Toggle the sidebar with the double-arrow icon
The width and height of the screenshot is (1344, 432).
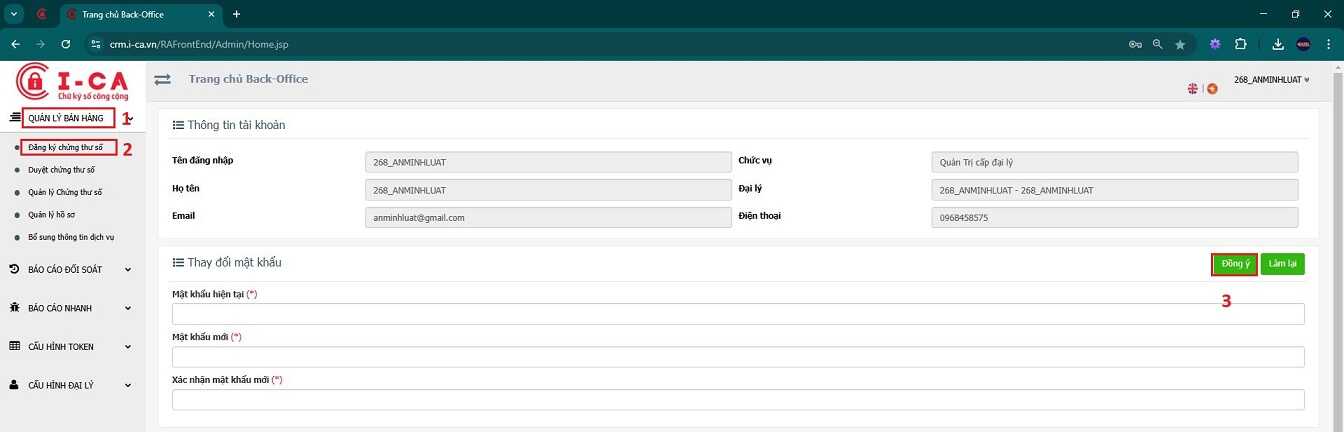pos(162,80)
